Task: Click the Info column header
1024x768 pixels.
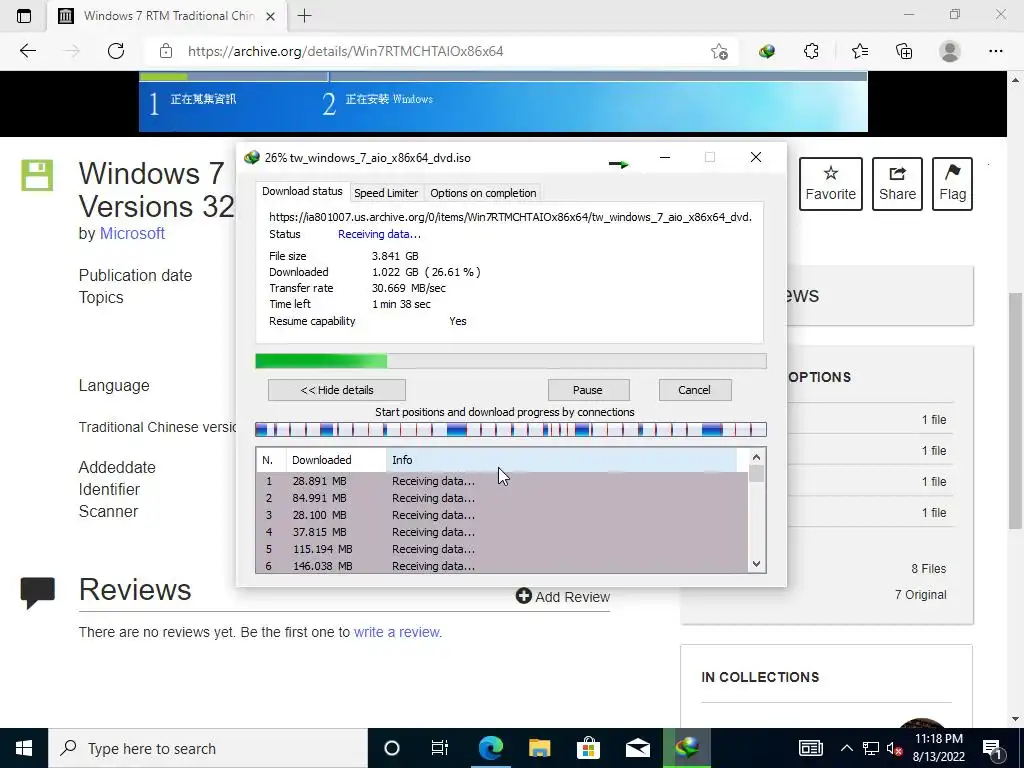Action: [x=562, y=460]
